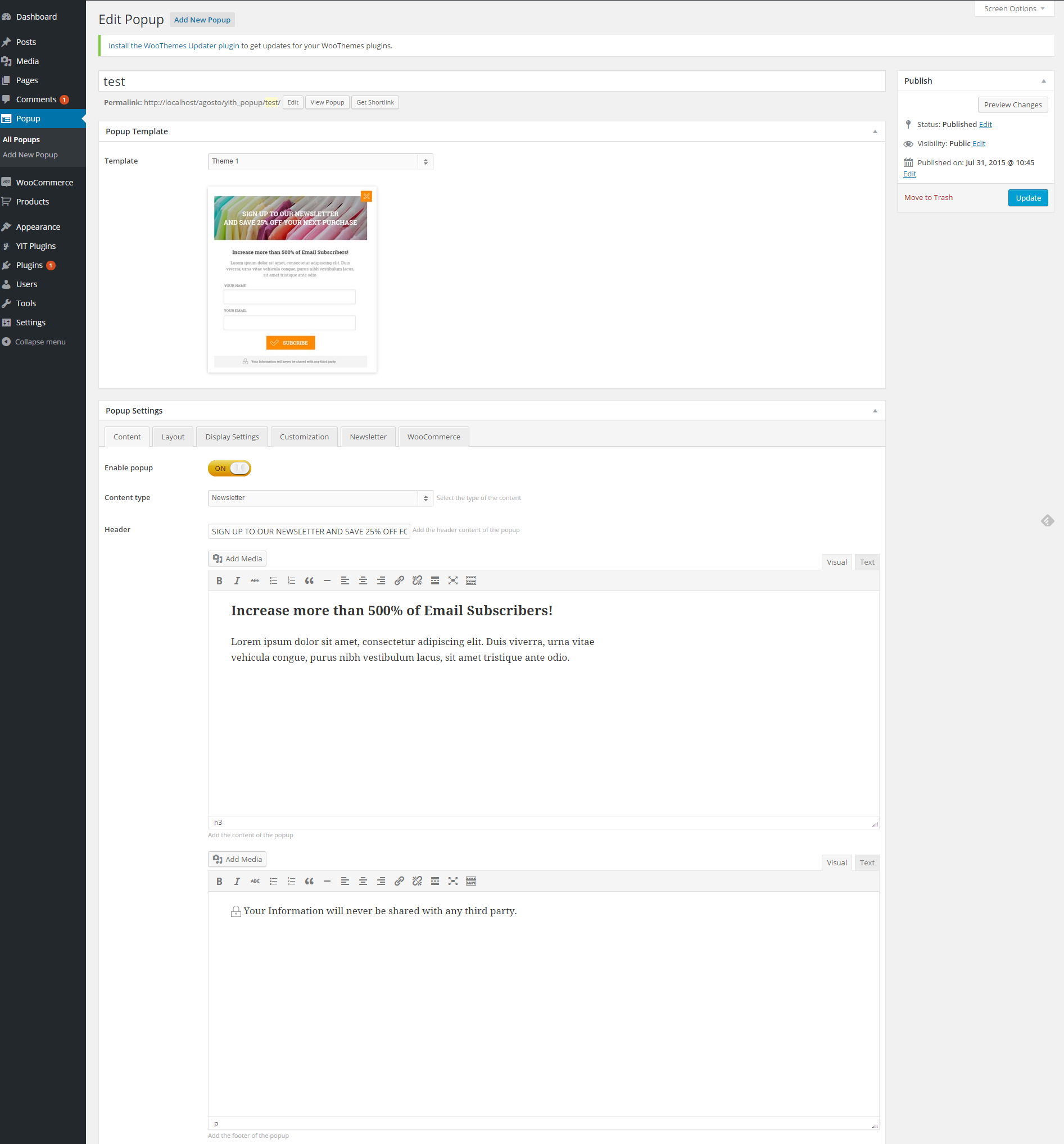Remove link in the footer editor
This screenshot has width=1064, height=1144.
point(417,881)
